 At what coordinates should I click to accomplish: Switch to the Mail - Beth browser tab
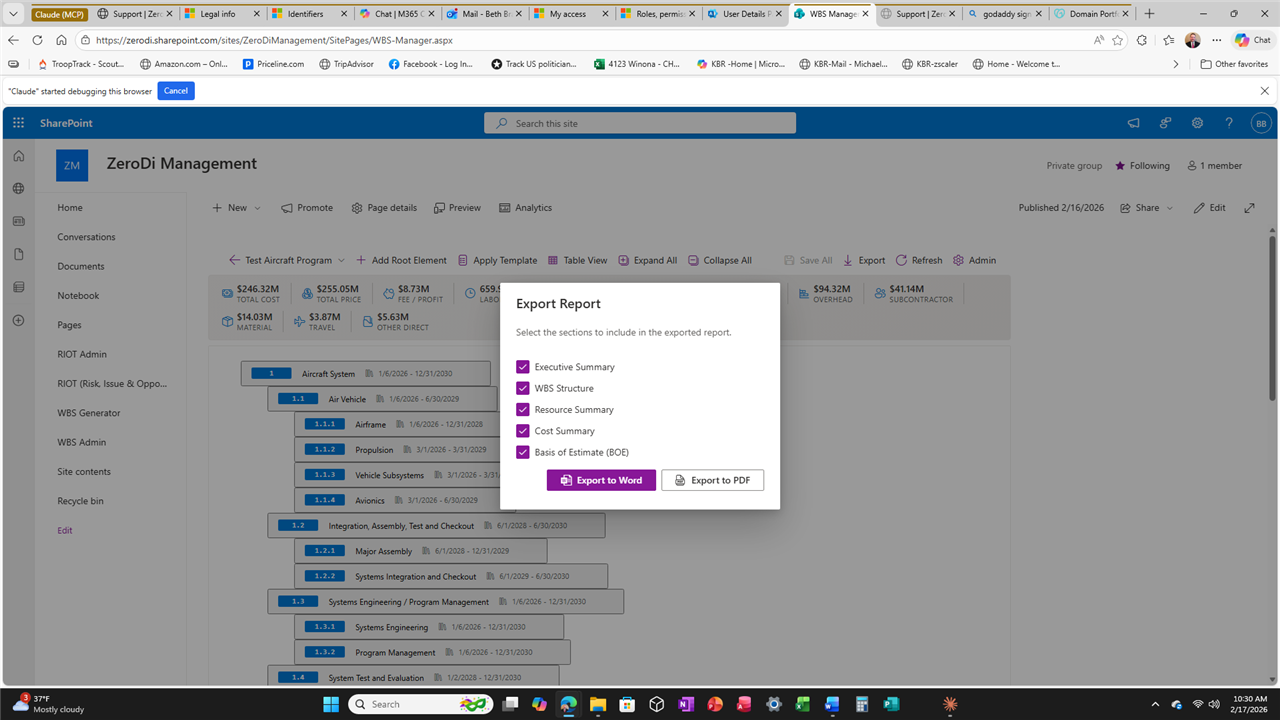tap(485, 14)
